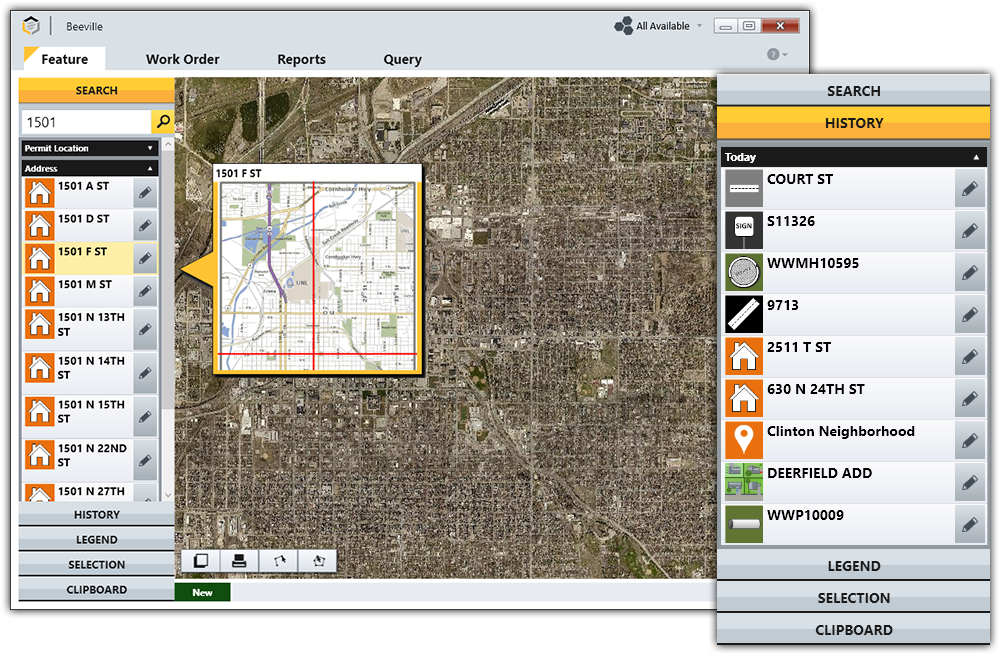Screen dimensions: 1000x658
Task: Click the place marker icon for Clinton Neighborhood
Action: tap(744, 440)
